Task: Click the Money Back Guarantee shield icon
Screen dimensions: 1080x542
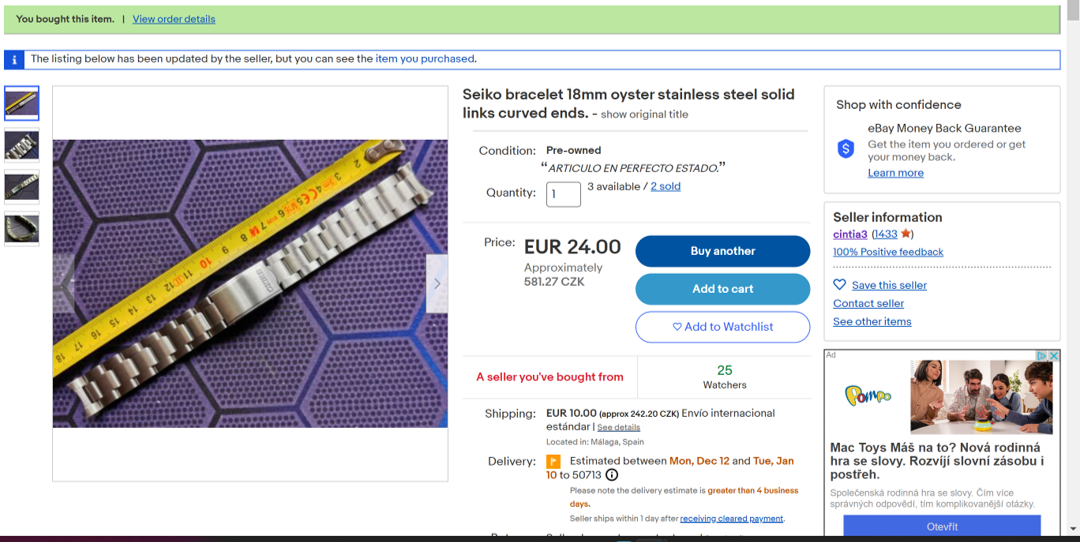Action: pos(846,149)
